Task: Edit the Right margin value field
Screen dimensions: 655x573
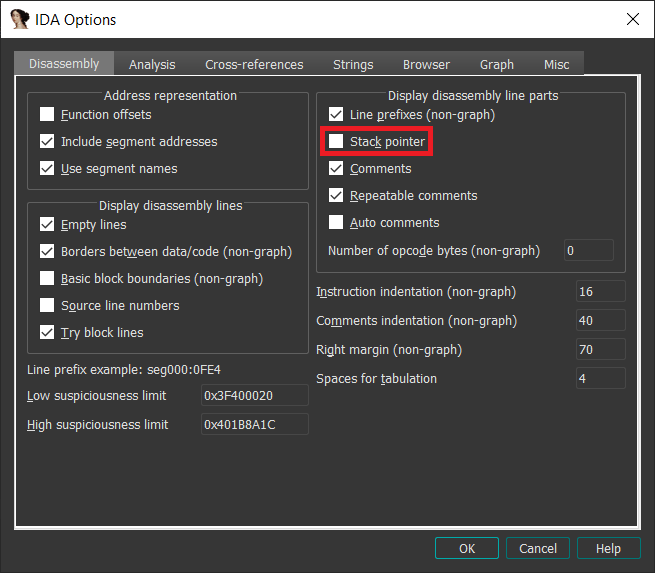Action: tap(601, 349)
